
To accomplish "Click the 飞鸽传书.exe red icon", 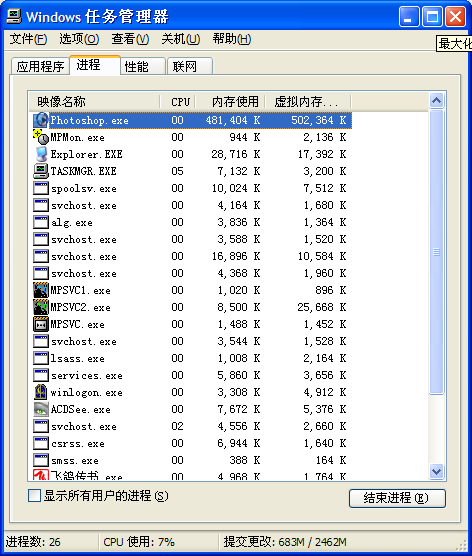I will click(40, 474).
